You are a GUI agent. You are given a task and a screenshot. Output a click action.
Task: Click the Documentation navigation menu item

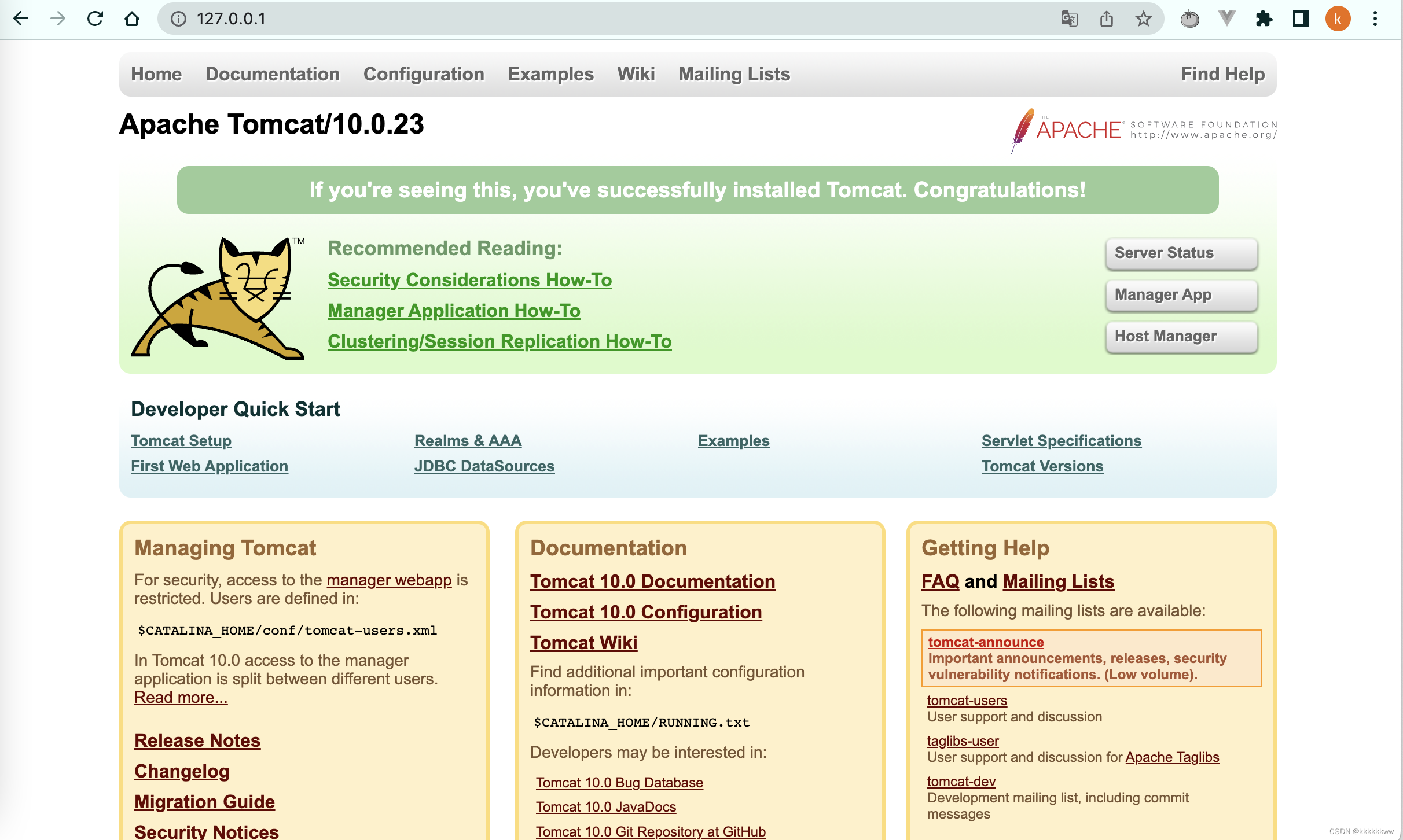(272, 74)
